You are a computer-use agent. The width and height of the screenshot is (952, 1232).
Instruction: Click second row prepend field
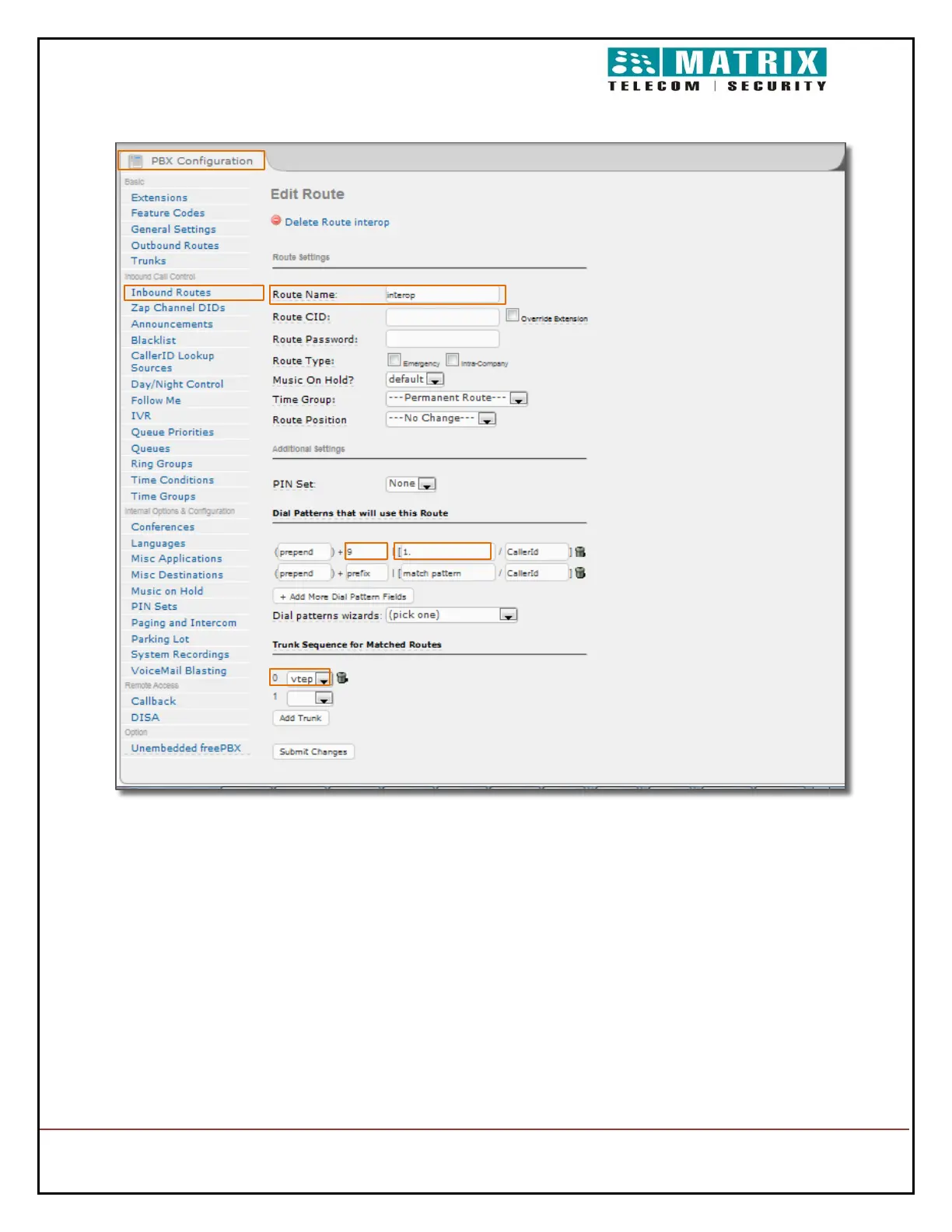pos(305,573)
